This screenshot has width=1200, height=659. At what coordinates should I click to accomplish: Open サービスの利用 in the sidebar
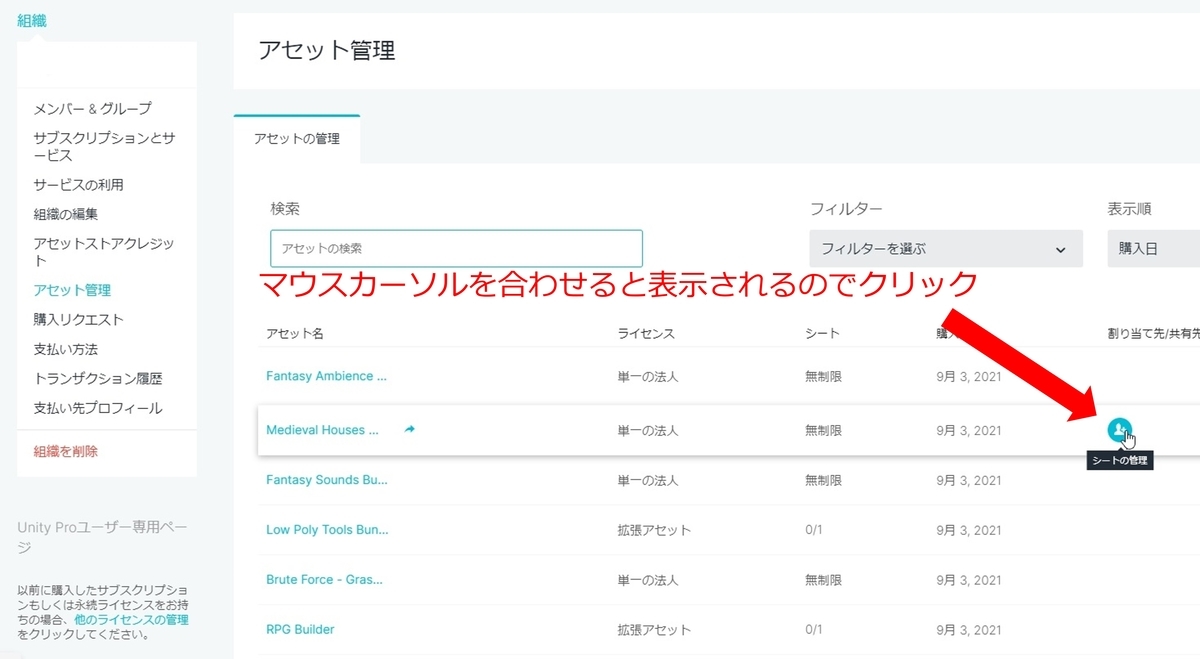(x=78, y=185)
